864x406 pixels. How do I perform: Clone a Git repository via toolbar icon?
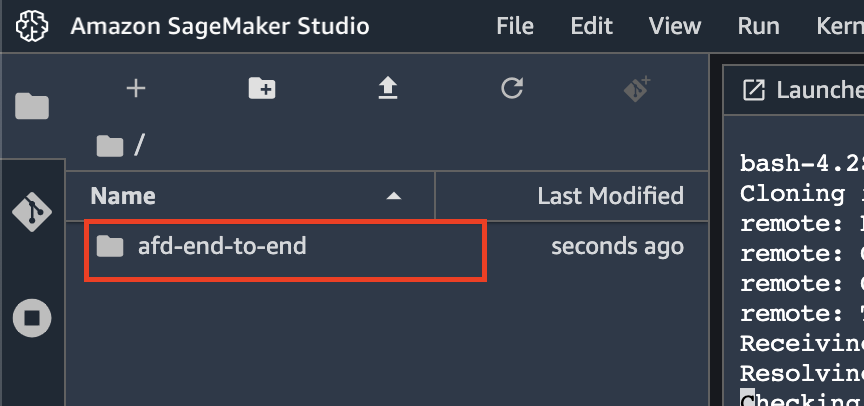tap(638, 89)
